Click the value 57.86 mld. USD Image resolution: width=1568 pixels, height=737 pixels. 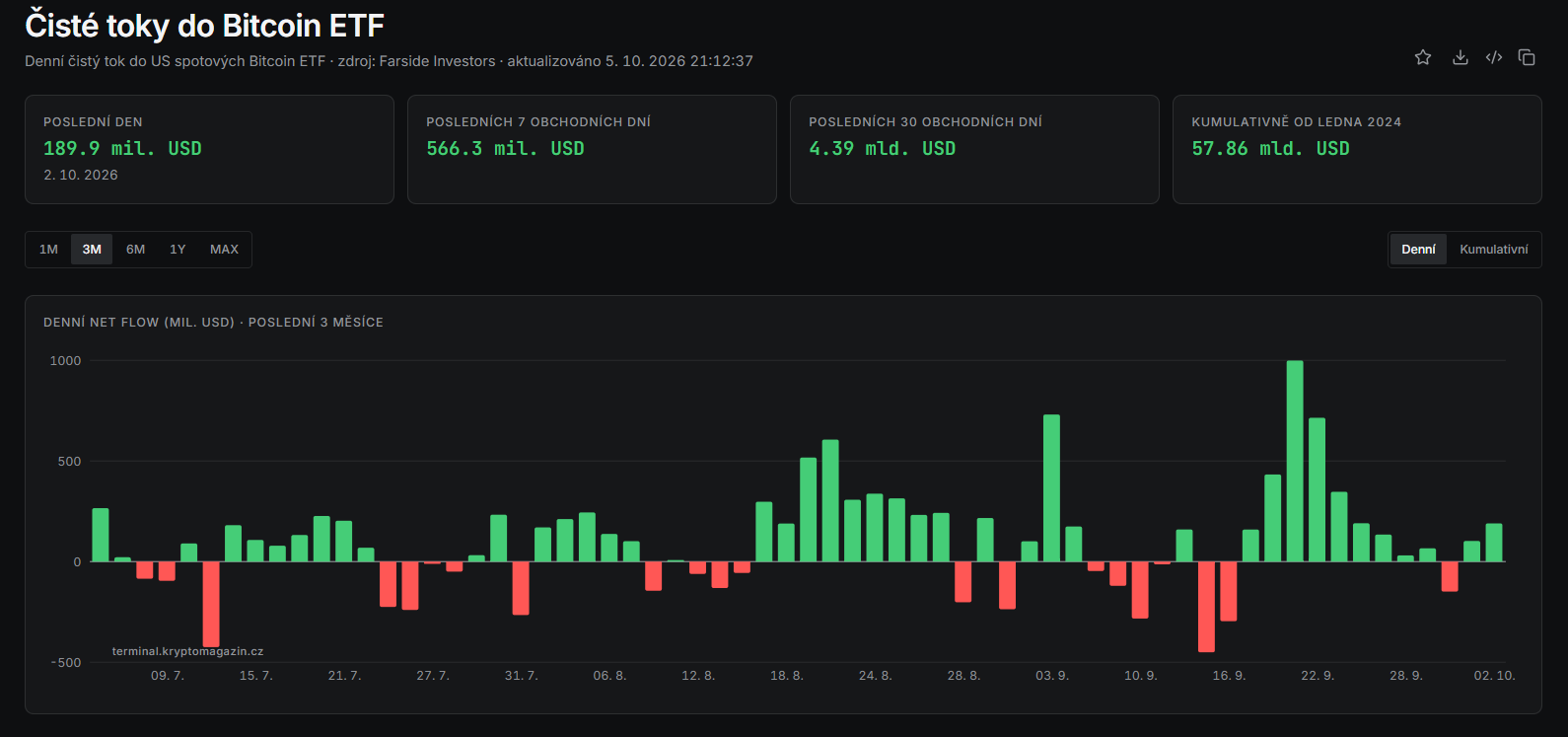click(1270, 148)
